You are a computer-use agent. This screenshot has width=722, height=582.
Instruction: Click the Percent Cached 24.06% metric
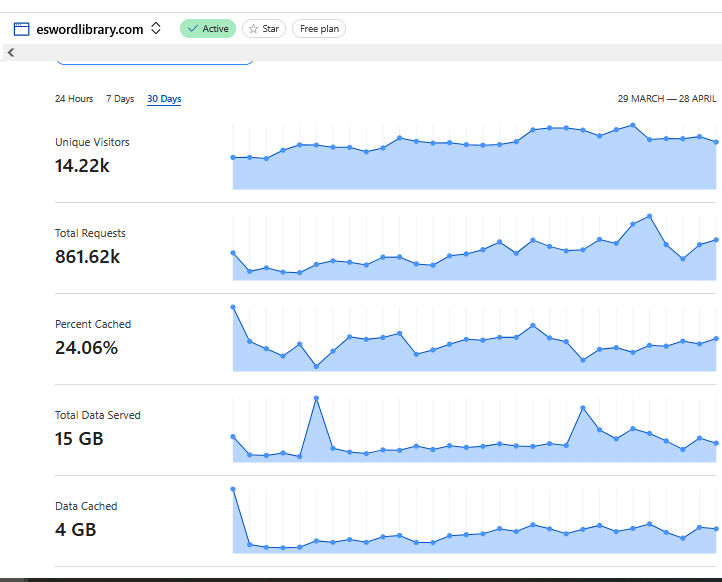tap(93, 338)
